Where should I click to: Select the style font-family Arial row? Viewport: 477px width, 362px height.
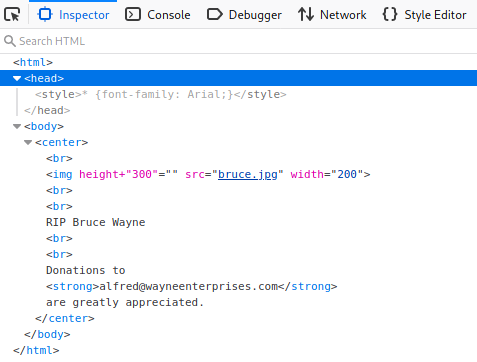161,94
